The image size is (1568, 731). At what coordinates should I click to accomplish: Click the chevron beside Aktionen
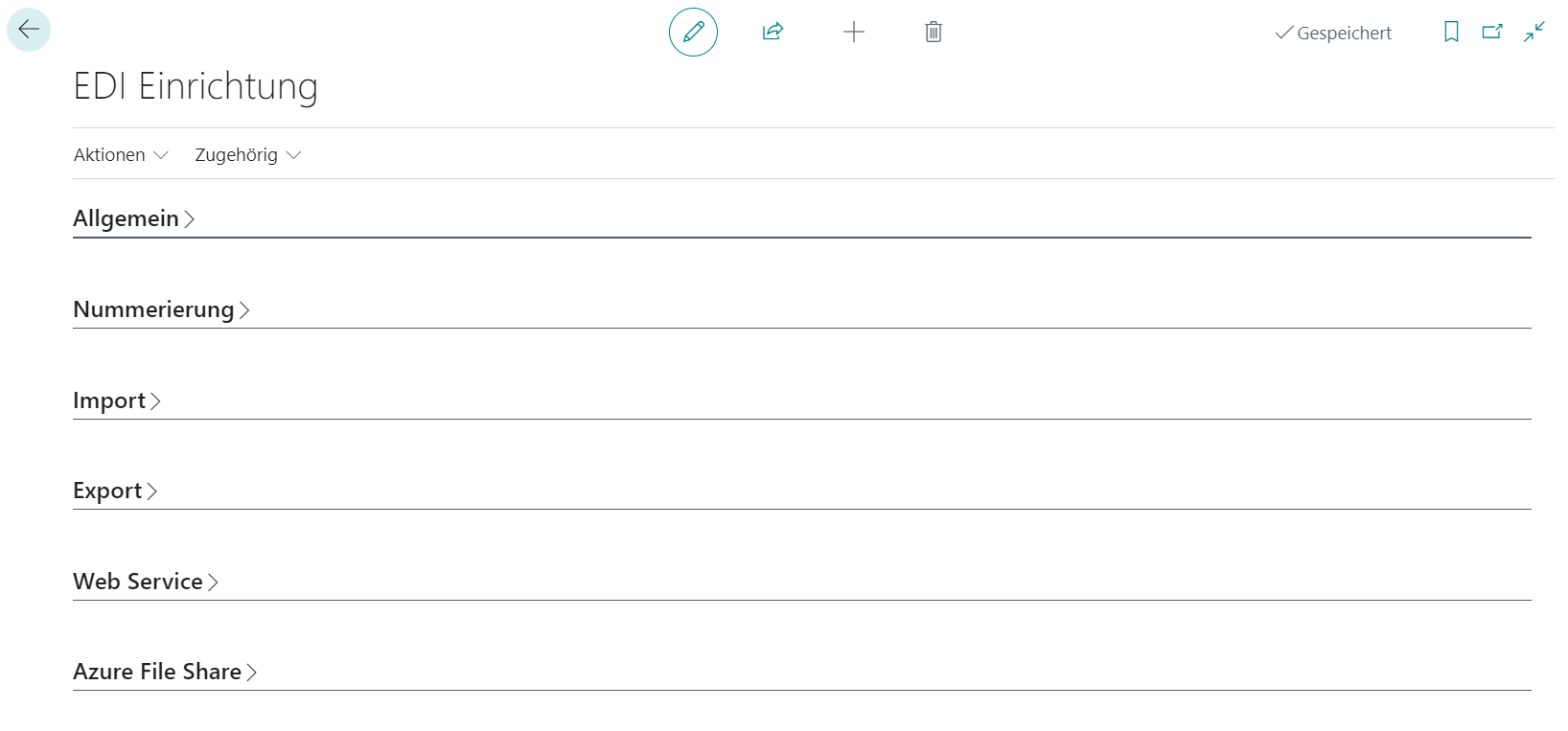pyautogui.click(x=161, y=155)
